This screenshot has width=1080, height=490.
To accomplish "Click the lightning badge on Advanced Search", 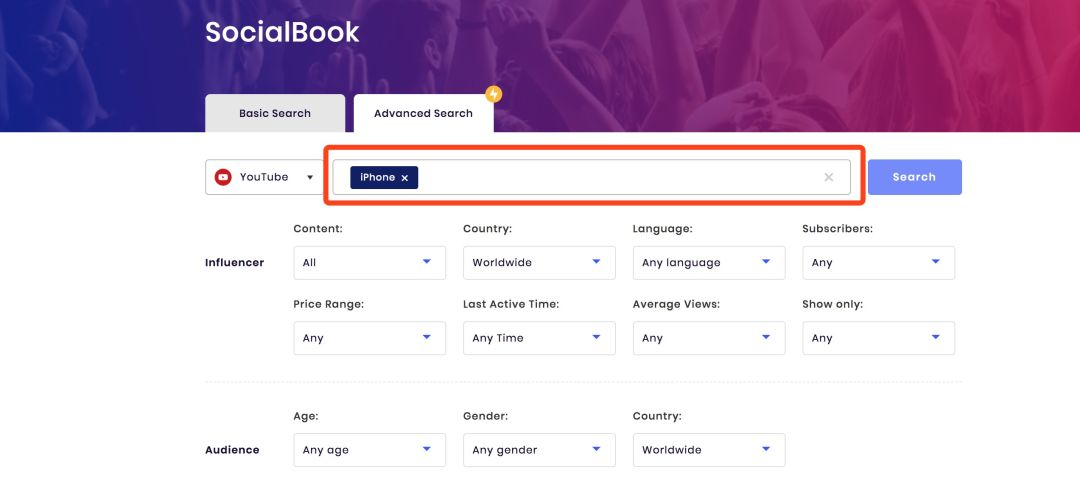I will (493, 94).
